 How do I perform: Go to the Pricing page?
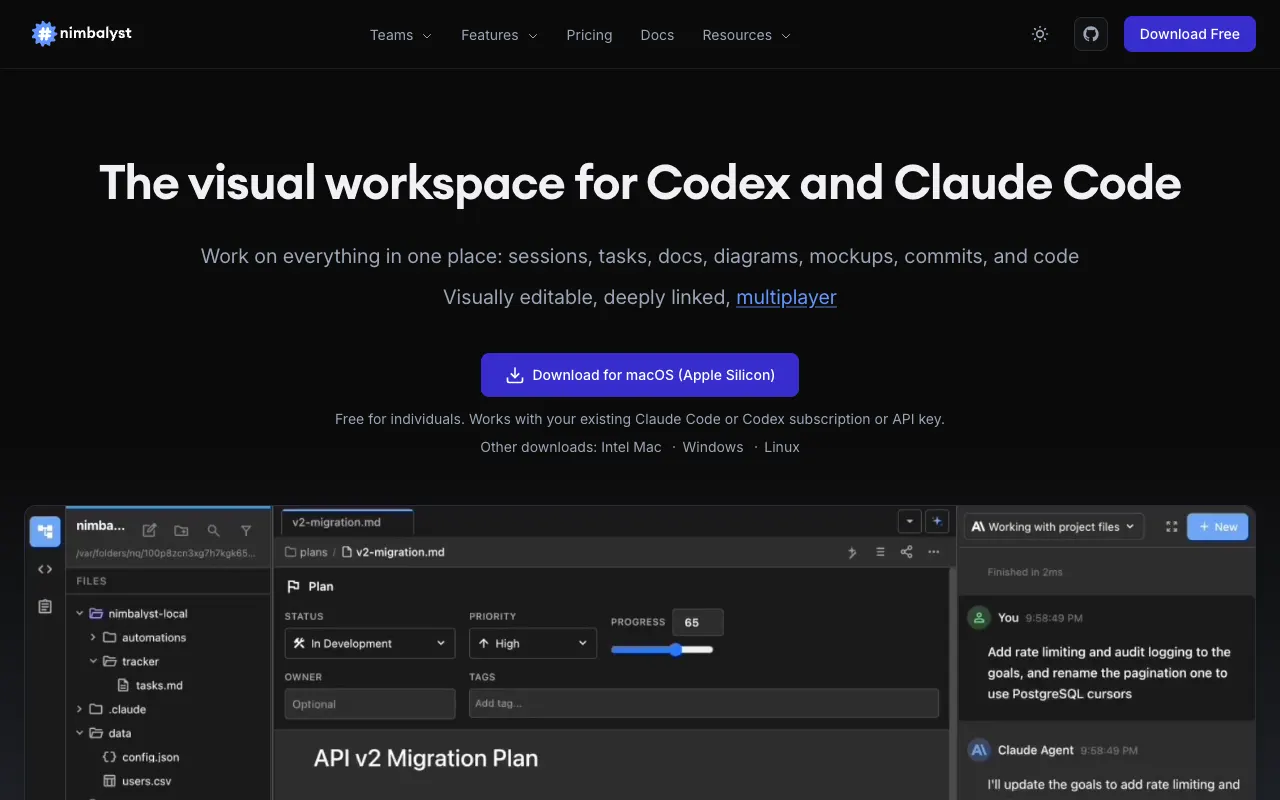coord(589,35)
